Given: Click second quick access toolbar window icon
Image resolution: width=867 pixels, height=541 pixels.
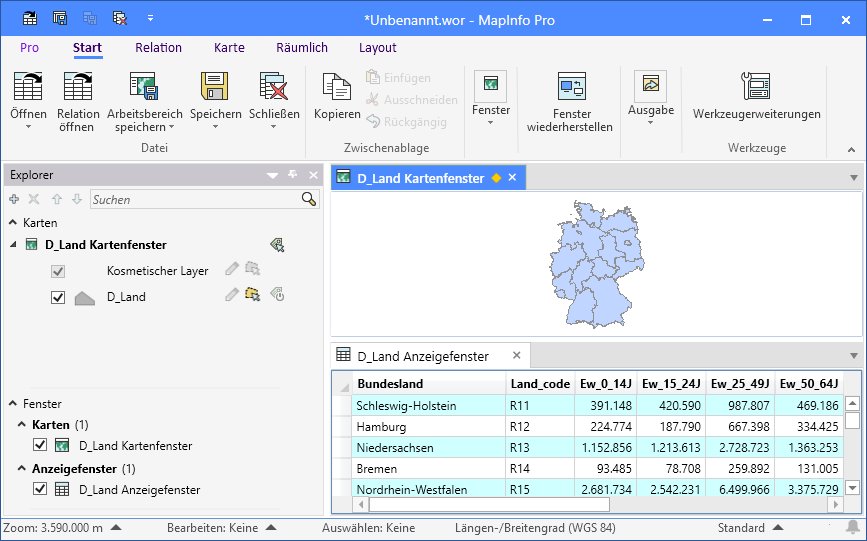Looking at the screenshot, I should click(60, 18).
